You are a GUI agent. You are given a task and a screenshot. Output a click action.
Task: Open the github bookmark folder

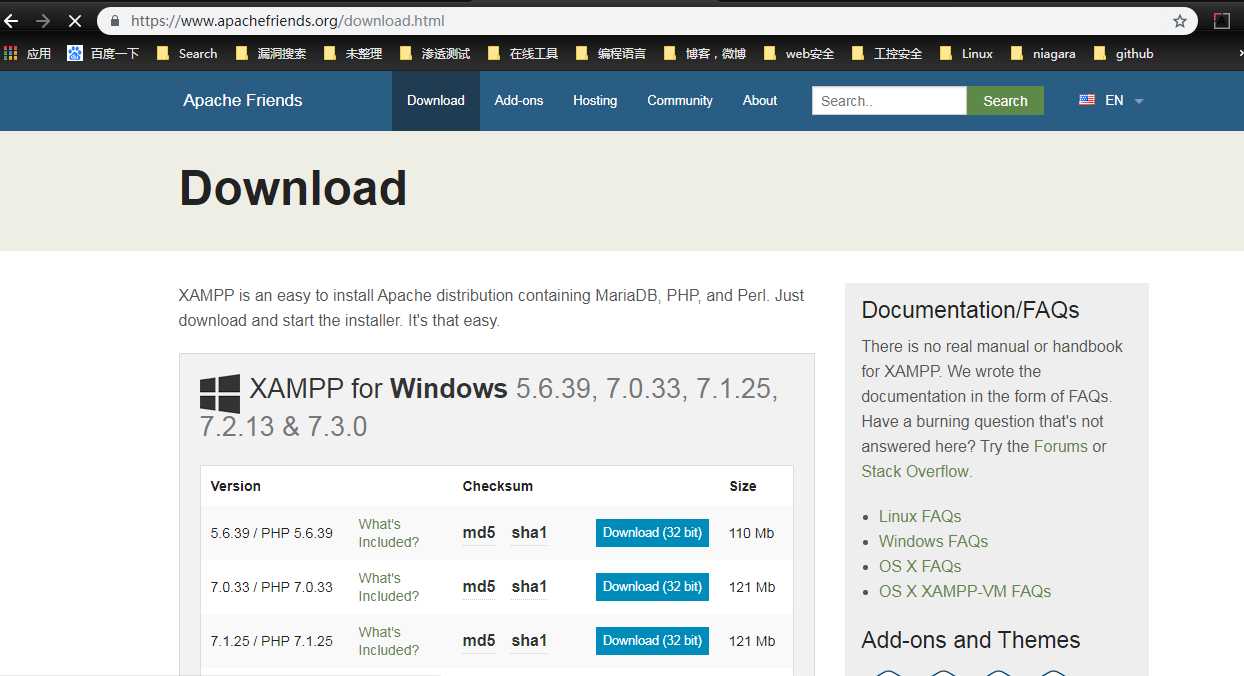pos(1124,53)
